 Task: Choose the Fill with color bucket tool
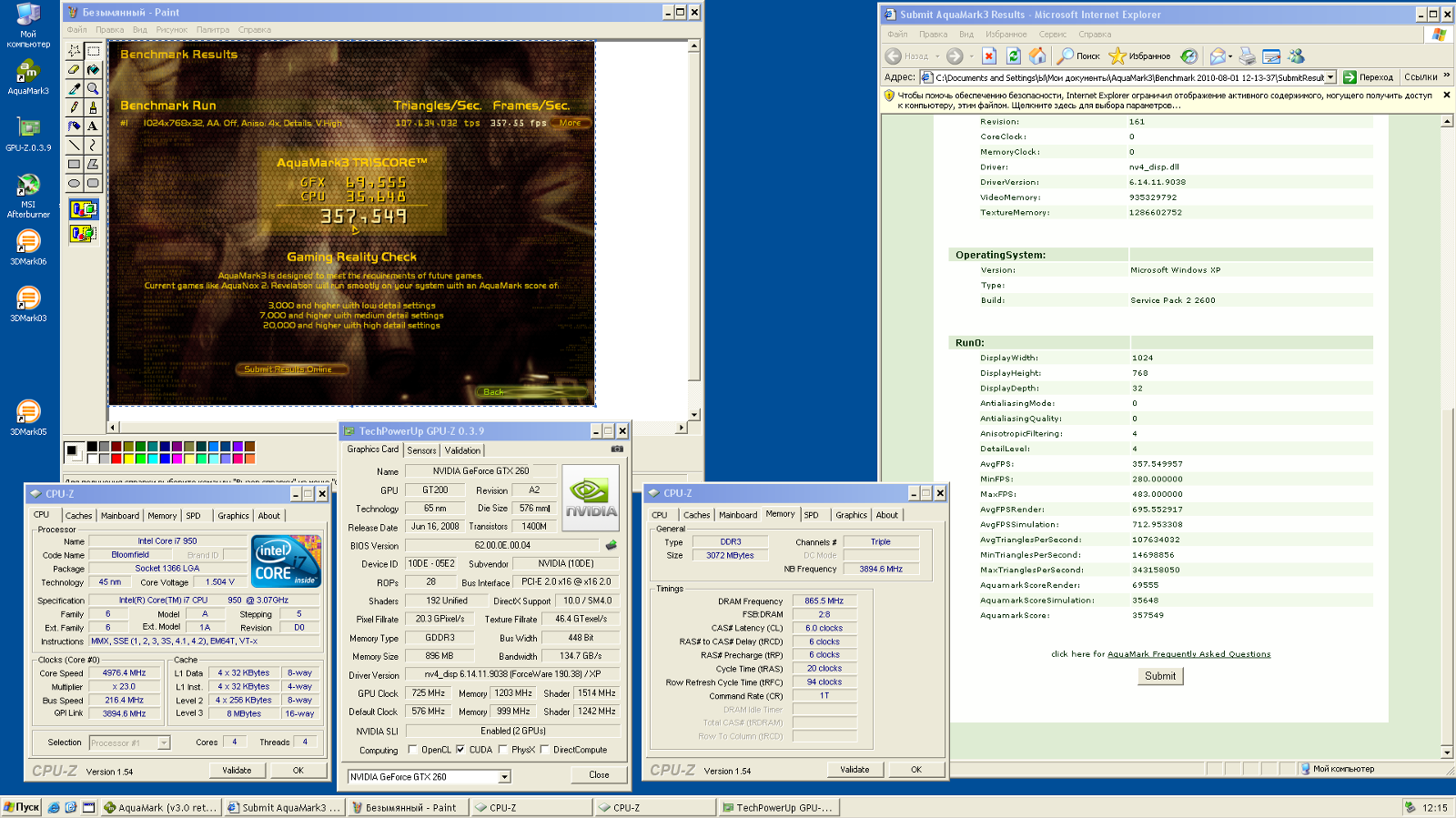(x=93, y=69)
